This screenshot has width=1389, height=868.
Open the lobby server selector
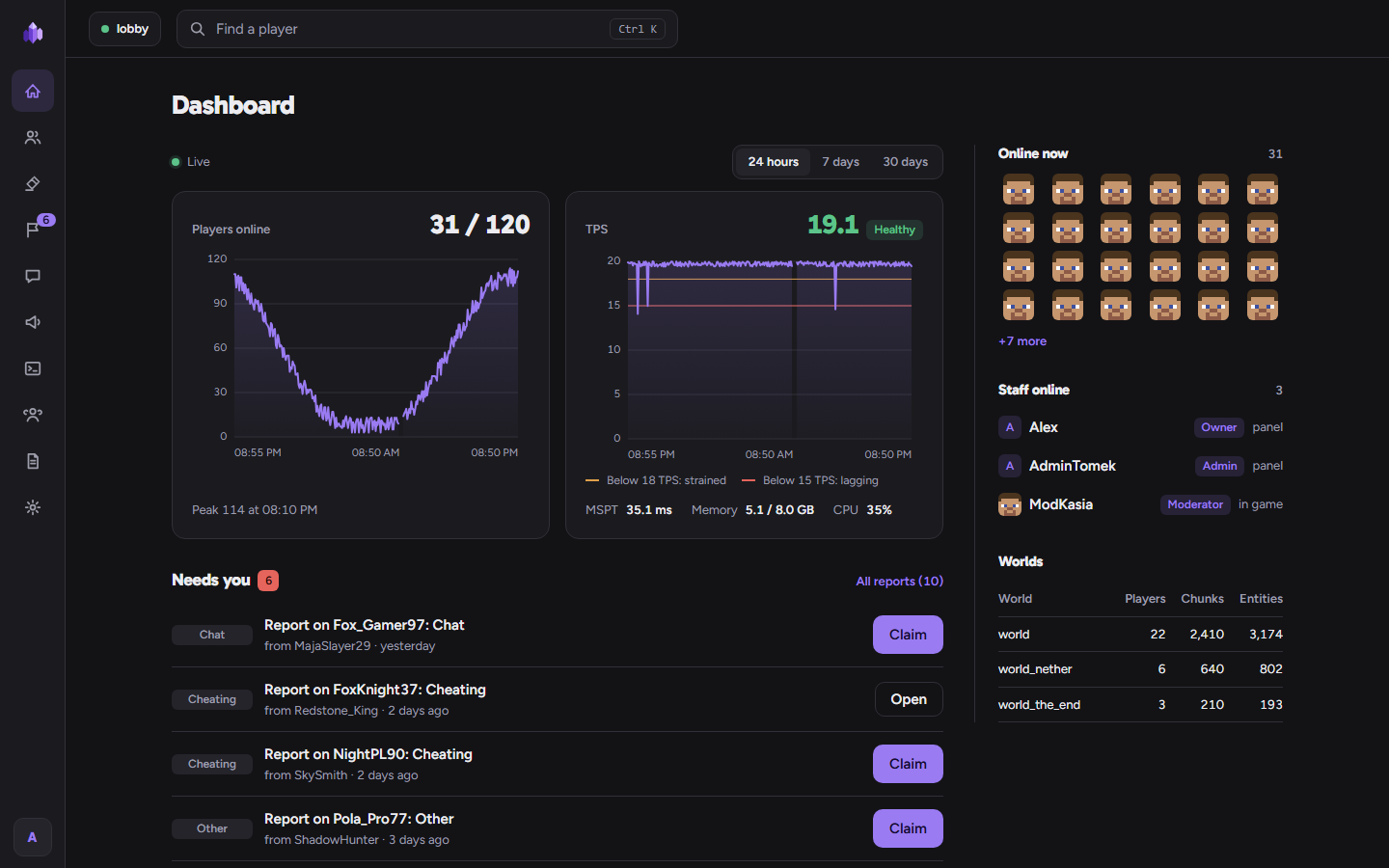124,29
